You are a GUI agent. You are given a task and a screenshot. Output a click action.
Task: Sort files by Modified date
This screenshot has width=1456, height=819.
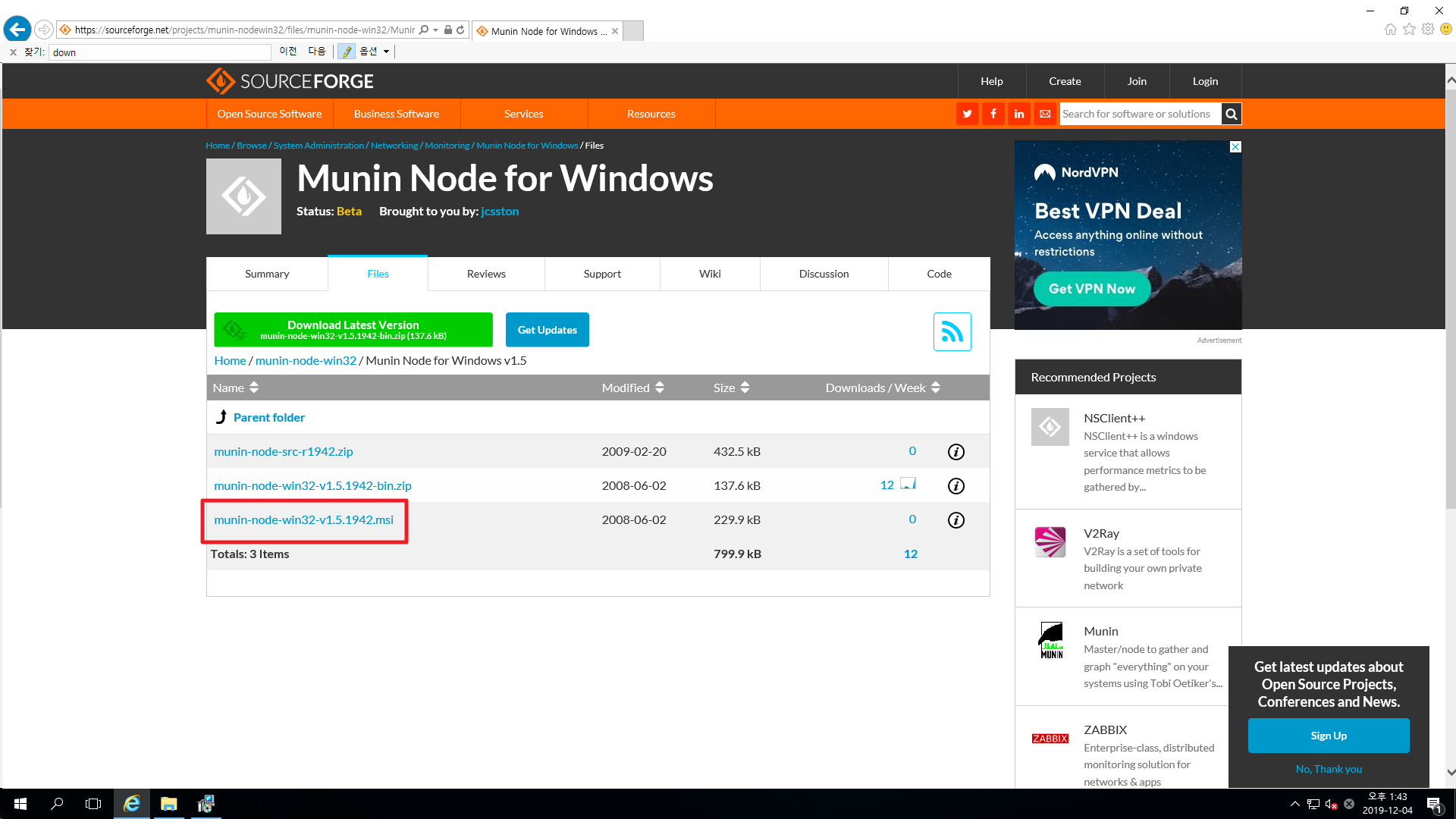coord(633,388)
